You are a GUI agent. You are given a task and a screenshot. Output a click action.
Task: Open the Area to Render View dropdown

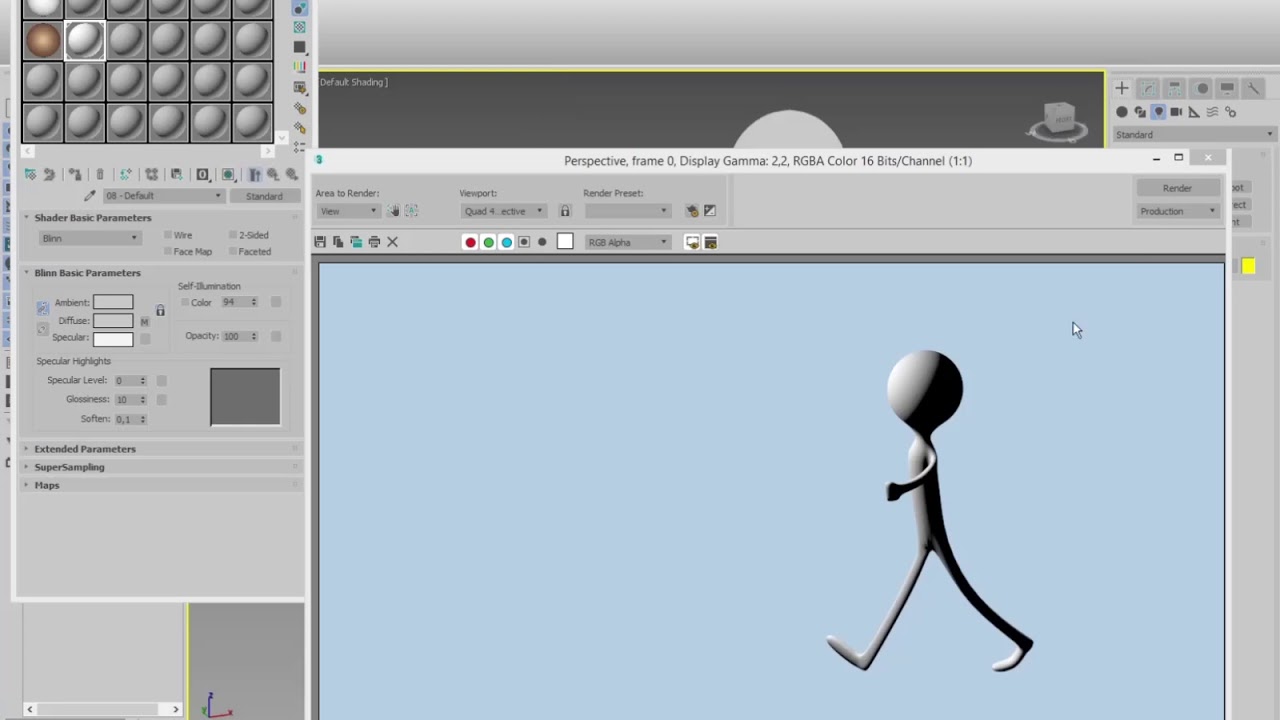pos(348,211)
